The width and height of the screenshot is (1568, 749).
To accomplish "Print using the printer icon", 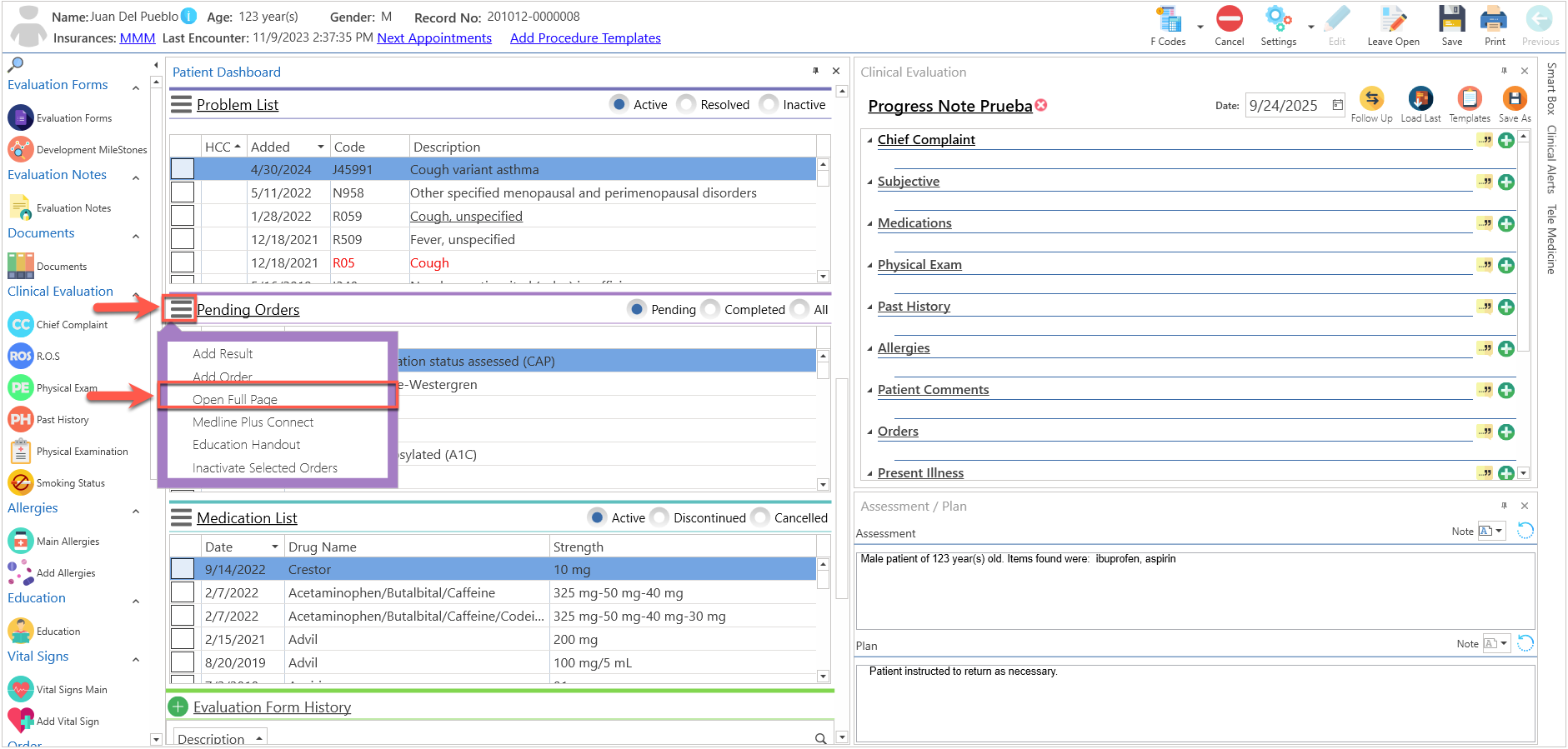I will click(x=1494, y=18).
